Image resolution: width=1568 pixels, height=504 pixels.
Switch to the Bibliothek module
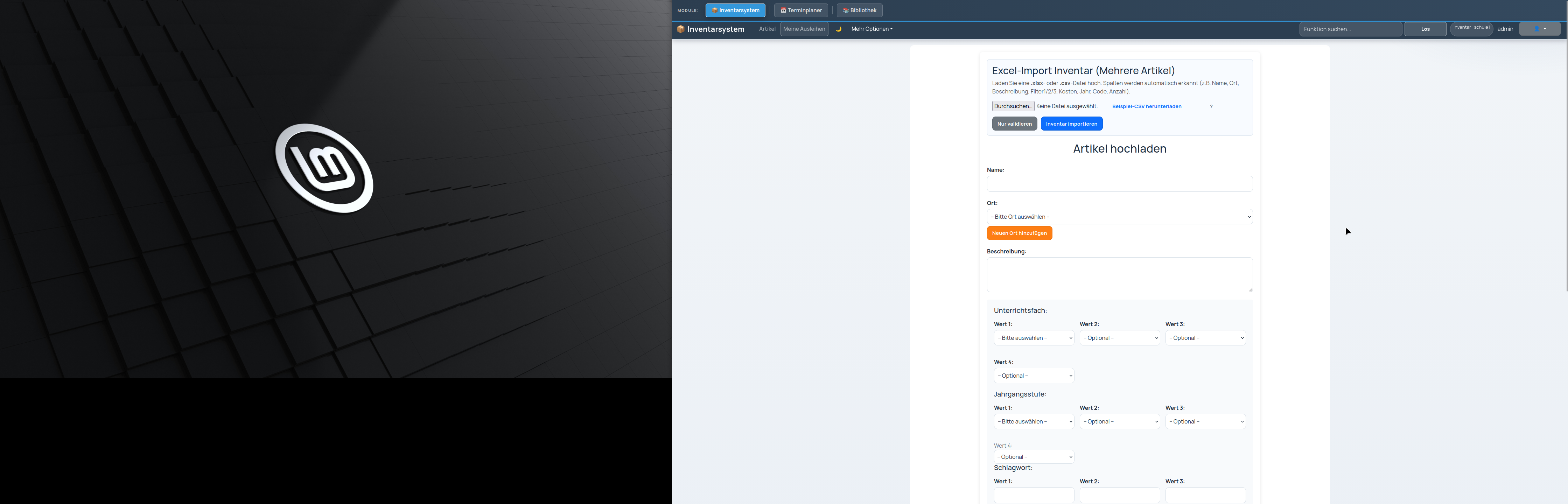(x=860, y=10)
